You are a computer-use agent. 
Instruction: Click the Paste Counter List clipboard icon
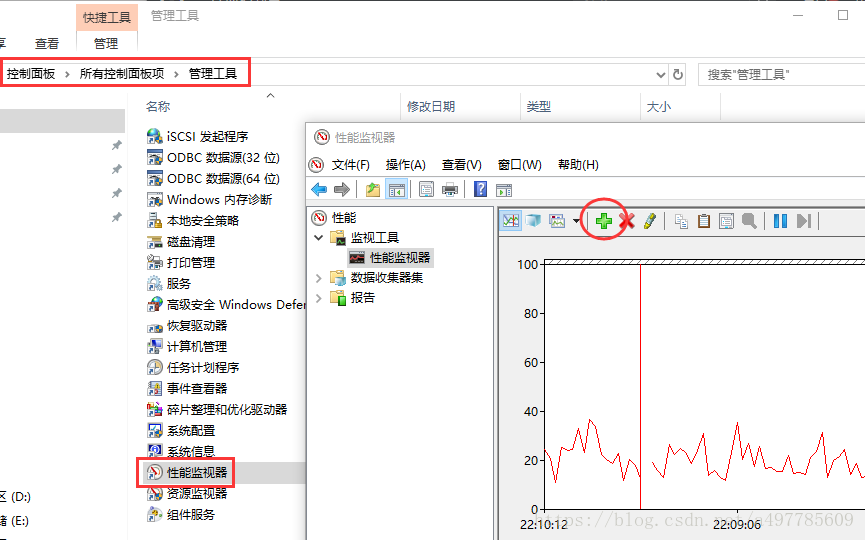[x=704, y=221]
